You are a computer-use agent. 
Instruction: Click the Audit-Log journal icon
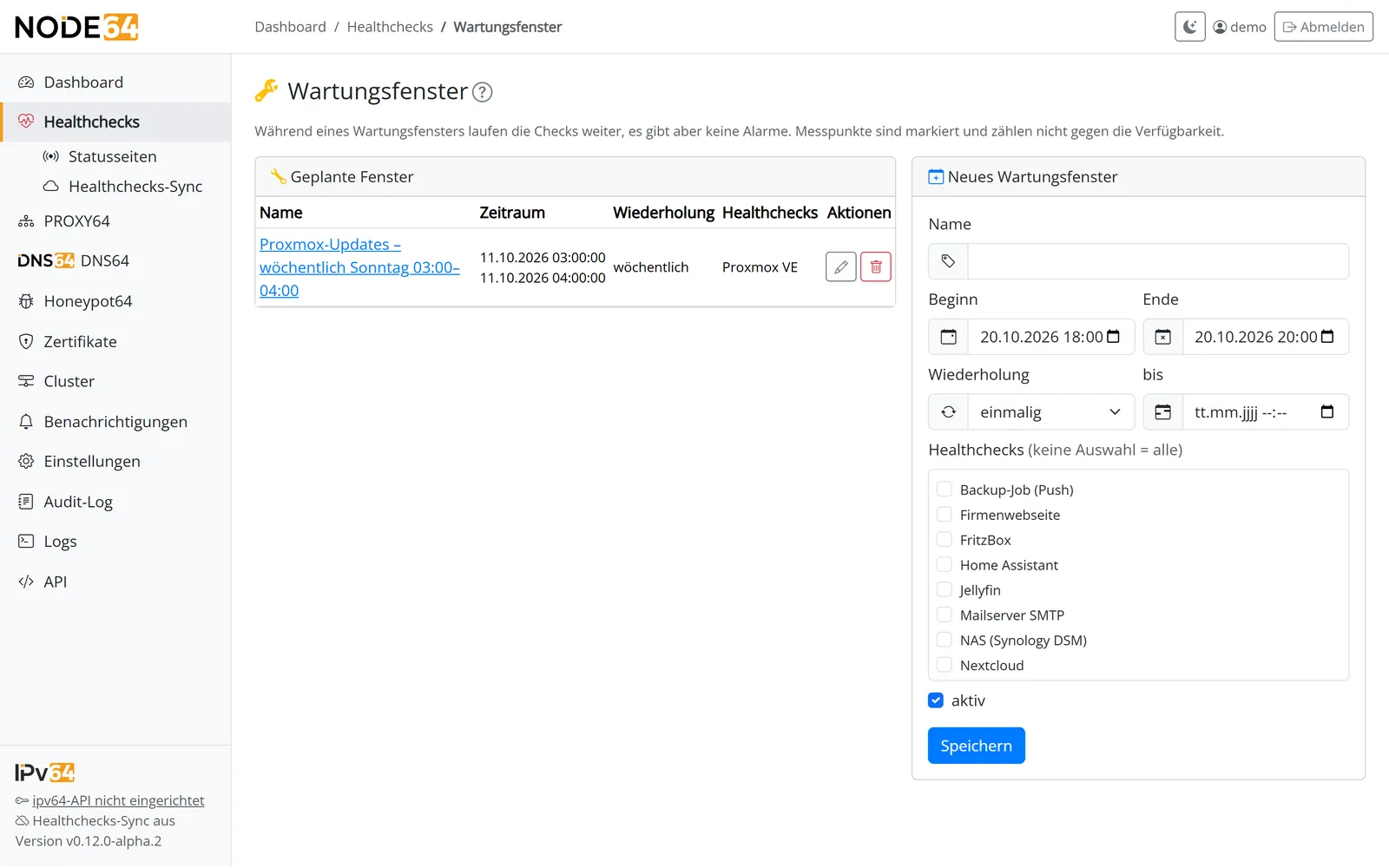(x=26, y=502)
